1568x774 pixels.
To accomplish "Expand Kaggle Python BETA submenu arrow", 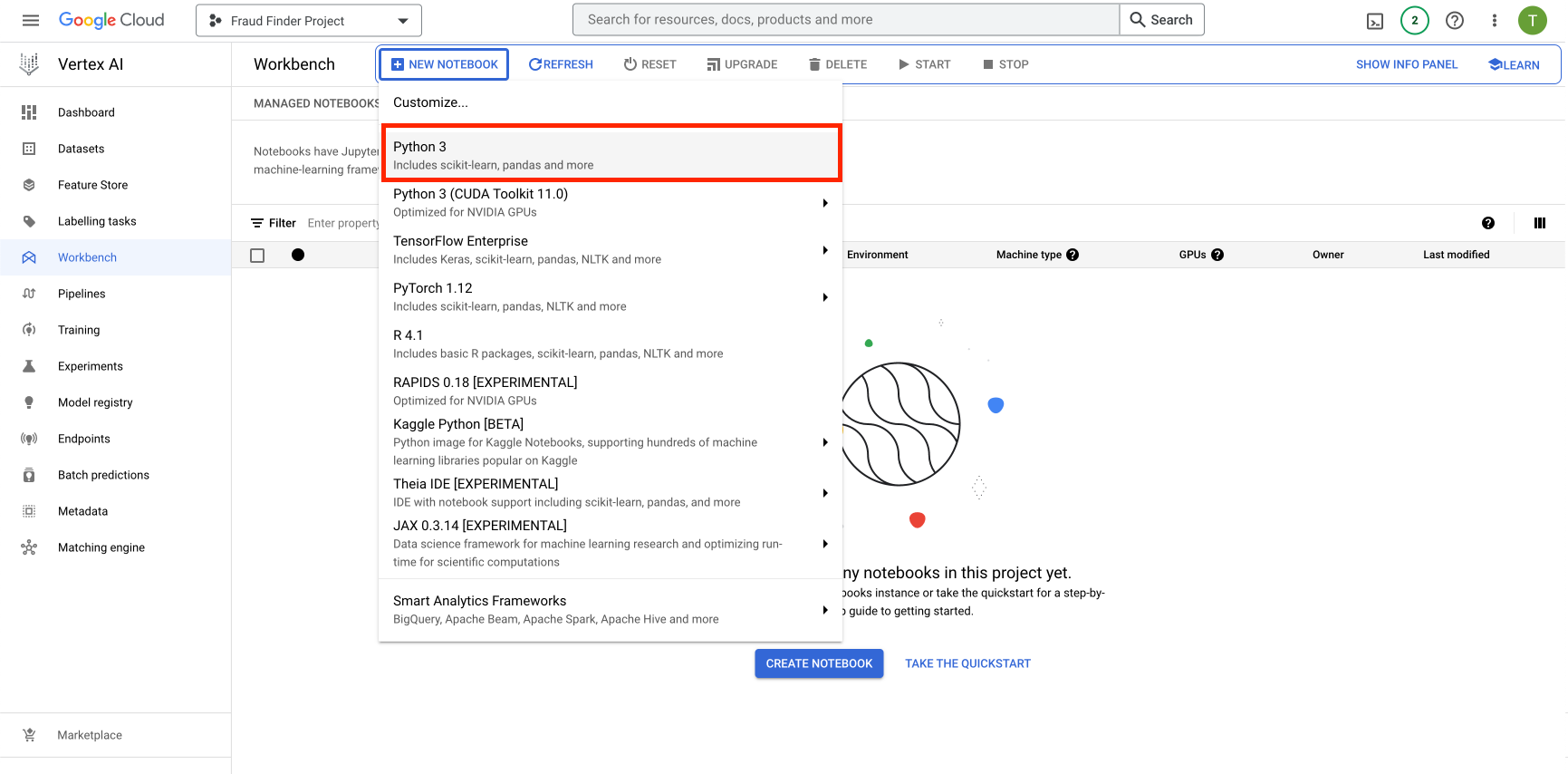I will tap(824, 442).
